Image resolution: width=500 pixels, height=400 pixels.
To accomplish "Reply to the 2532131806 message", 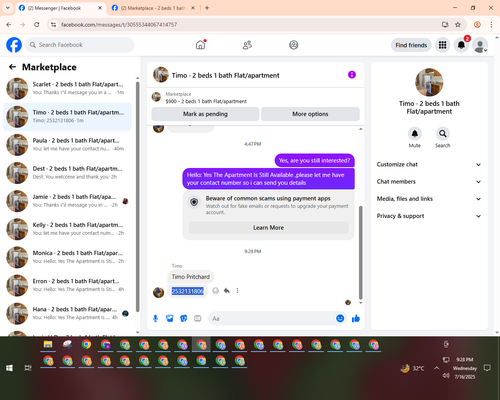I will point(227,291).
